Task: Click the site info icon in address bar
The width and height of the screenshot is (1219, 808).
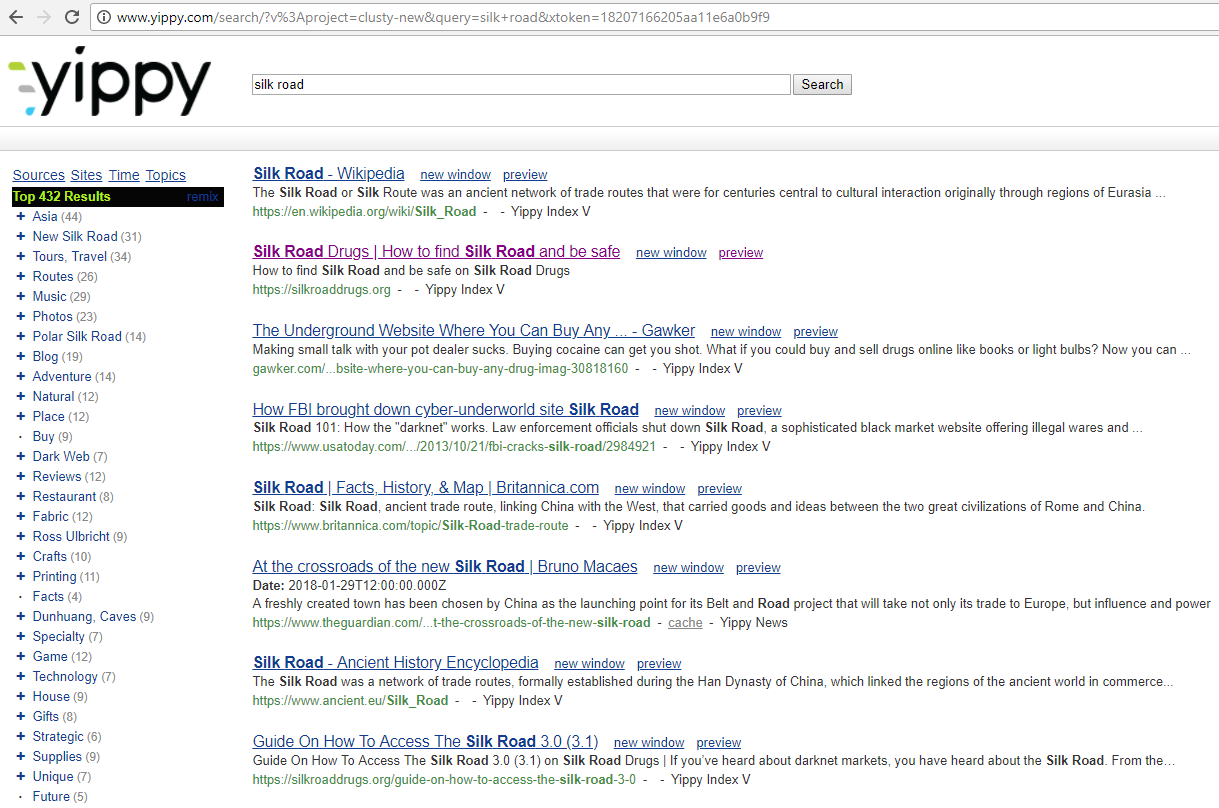Action: (x=103, y=17)
